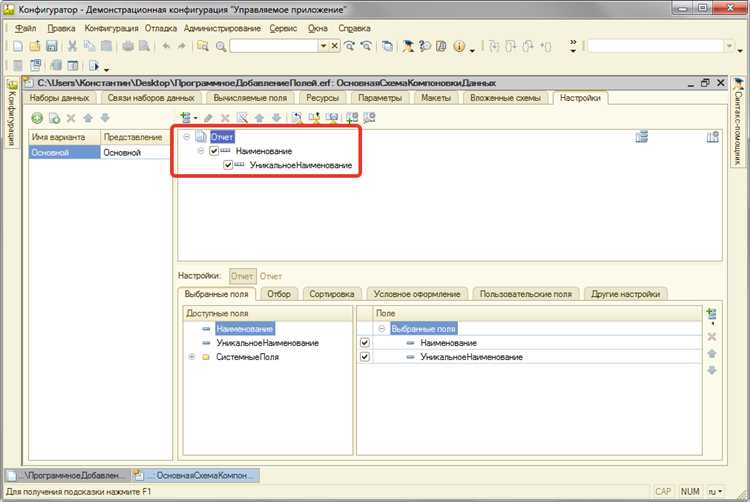Open the empty right toolbar combo box arrow
The image size is (750, 502).
click(729, 46)
